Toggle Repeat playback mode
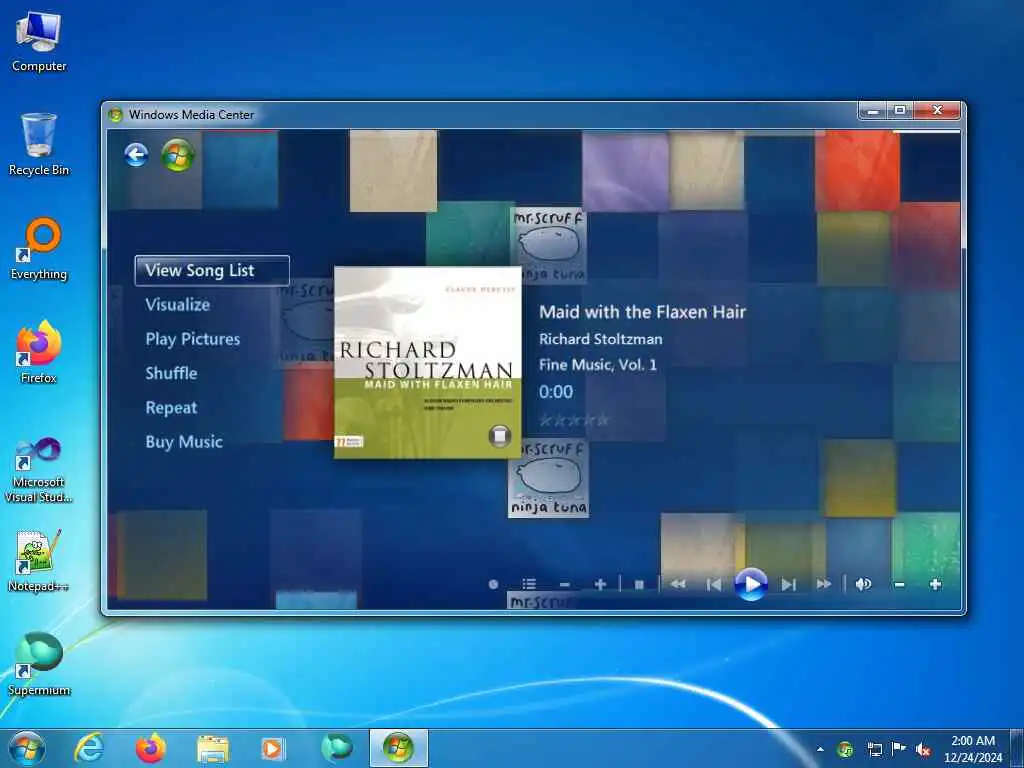Image resolution: width=1024 pixels, height=768 pixels. point(171,408)
